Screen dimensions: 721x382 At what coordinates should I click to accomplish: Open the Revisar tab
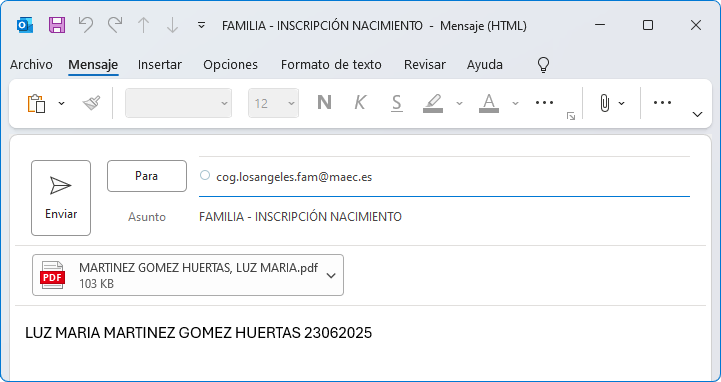coord(424,65)
